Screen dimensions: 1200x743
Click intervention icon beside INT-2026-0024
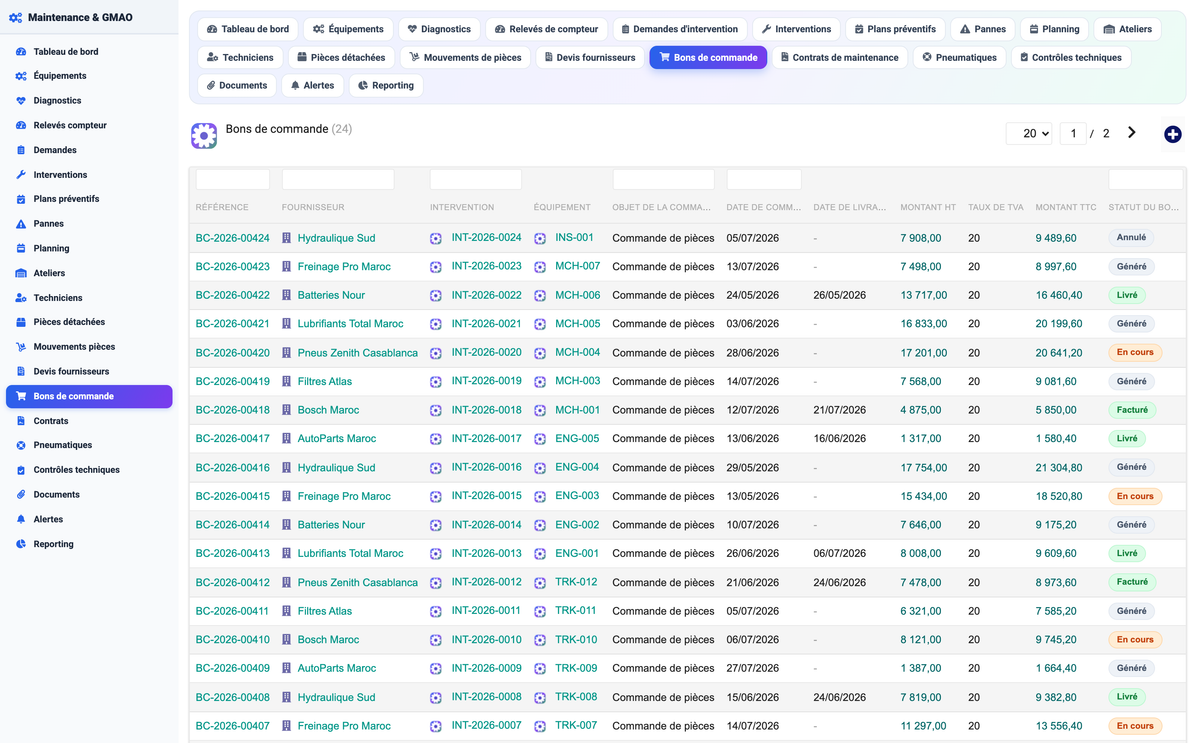[436, 239]
